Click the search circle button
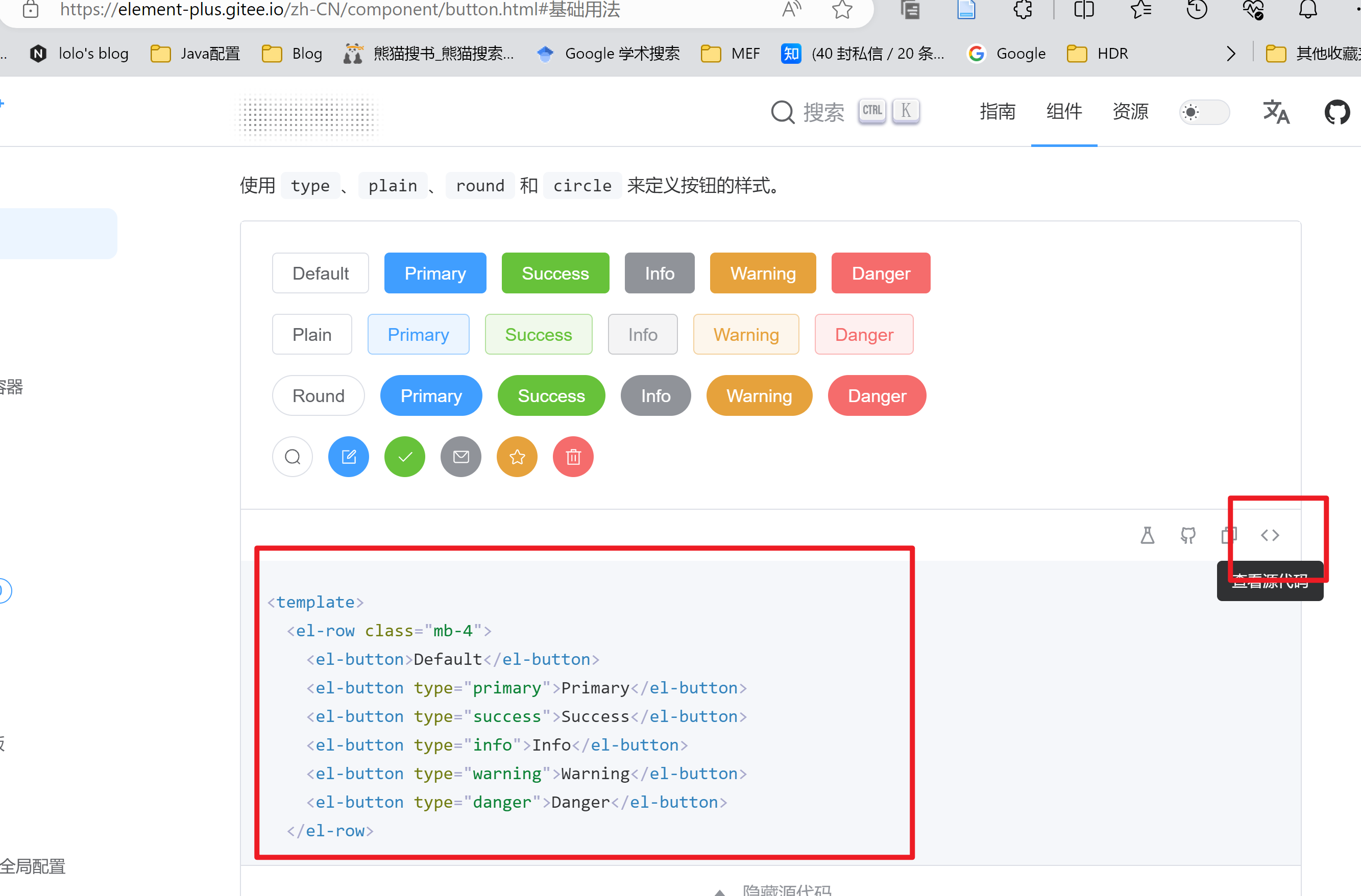 292,457
